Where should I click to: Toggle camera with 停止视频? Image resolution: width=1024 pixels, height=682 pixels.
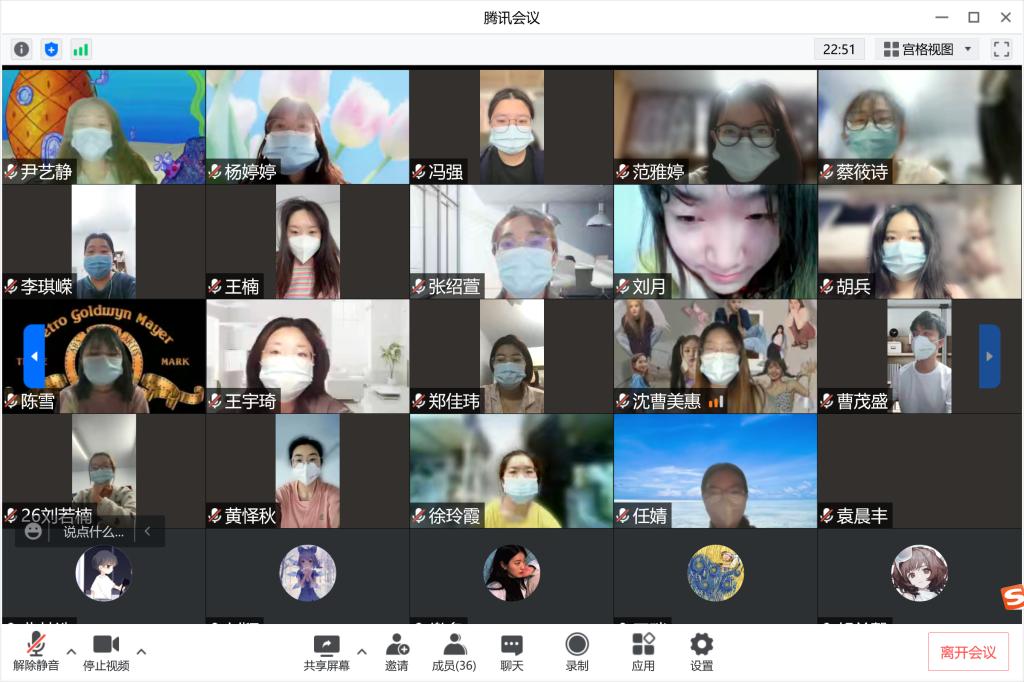[106, 651]
